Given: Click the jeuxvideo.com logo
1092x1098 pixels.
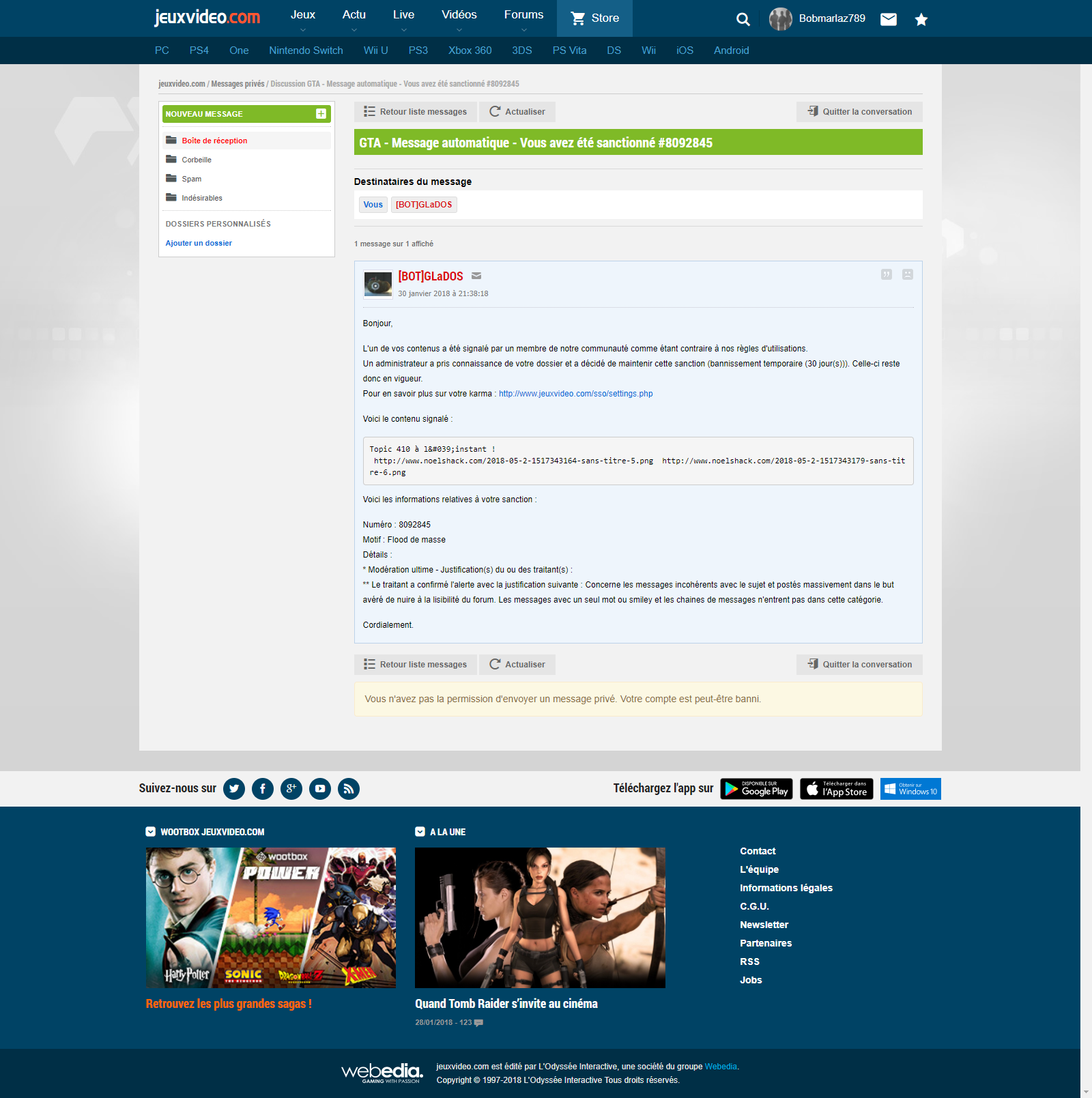Looking at the screenshot, I should click(x=207, y=17).
